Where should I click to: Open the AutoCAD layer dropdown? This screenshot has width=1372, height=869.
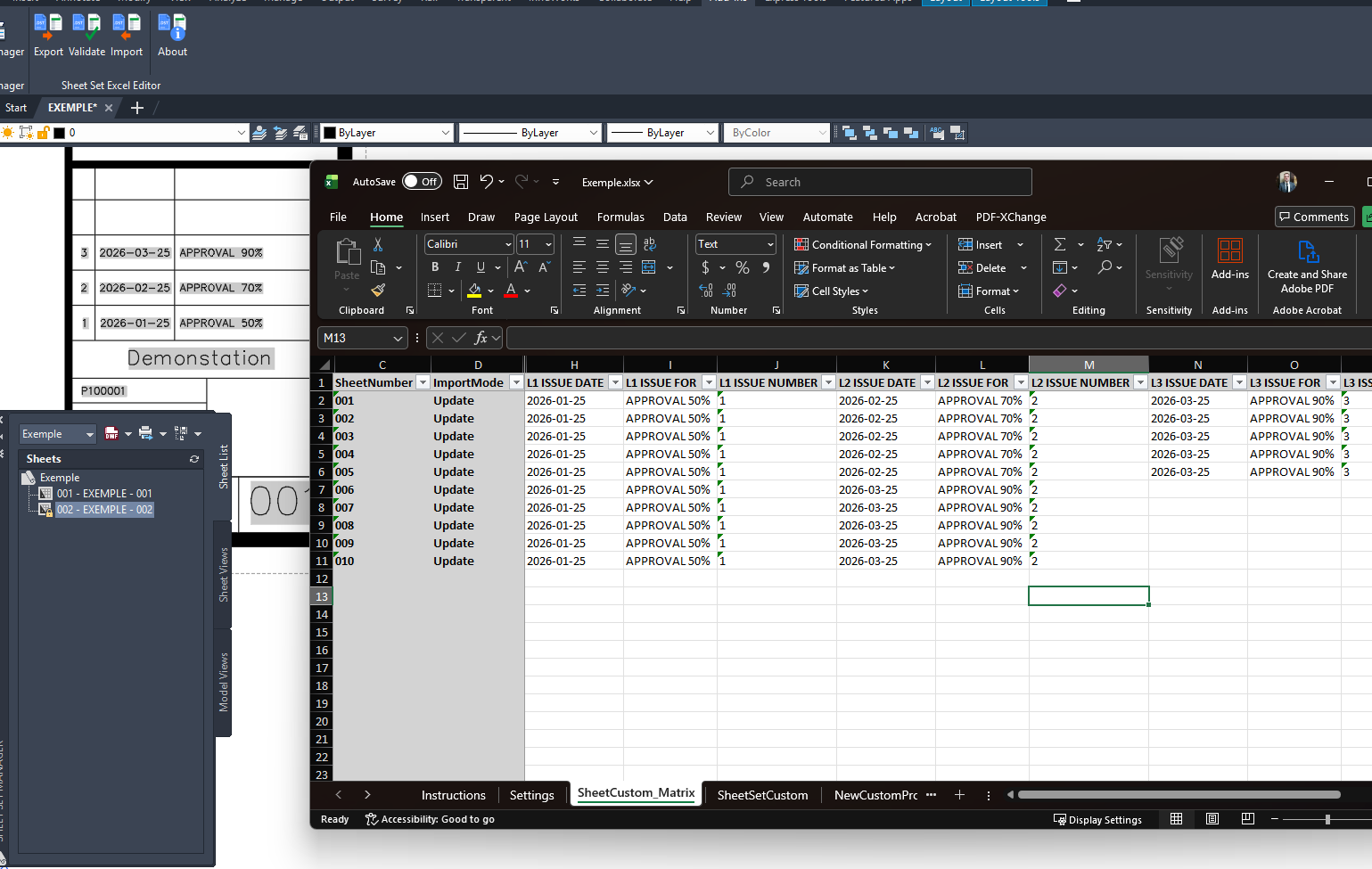241,133
